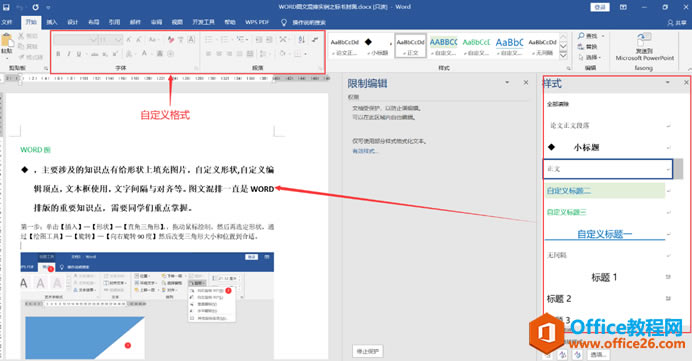Open the Borders dropdown arrow

click(305, 54)
